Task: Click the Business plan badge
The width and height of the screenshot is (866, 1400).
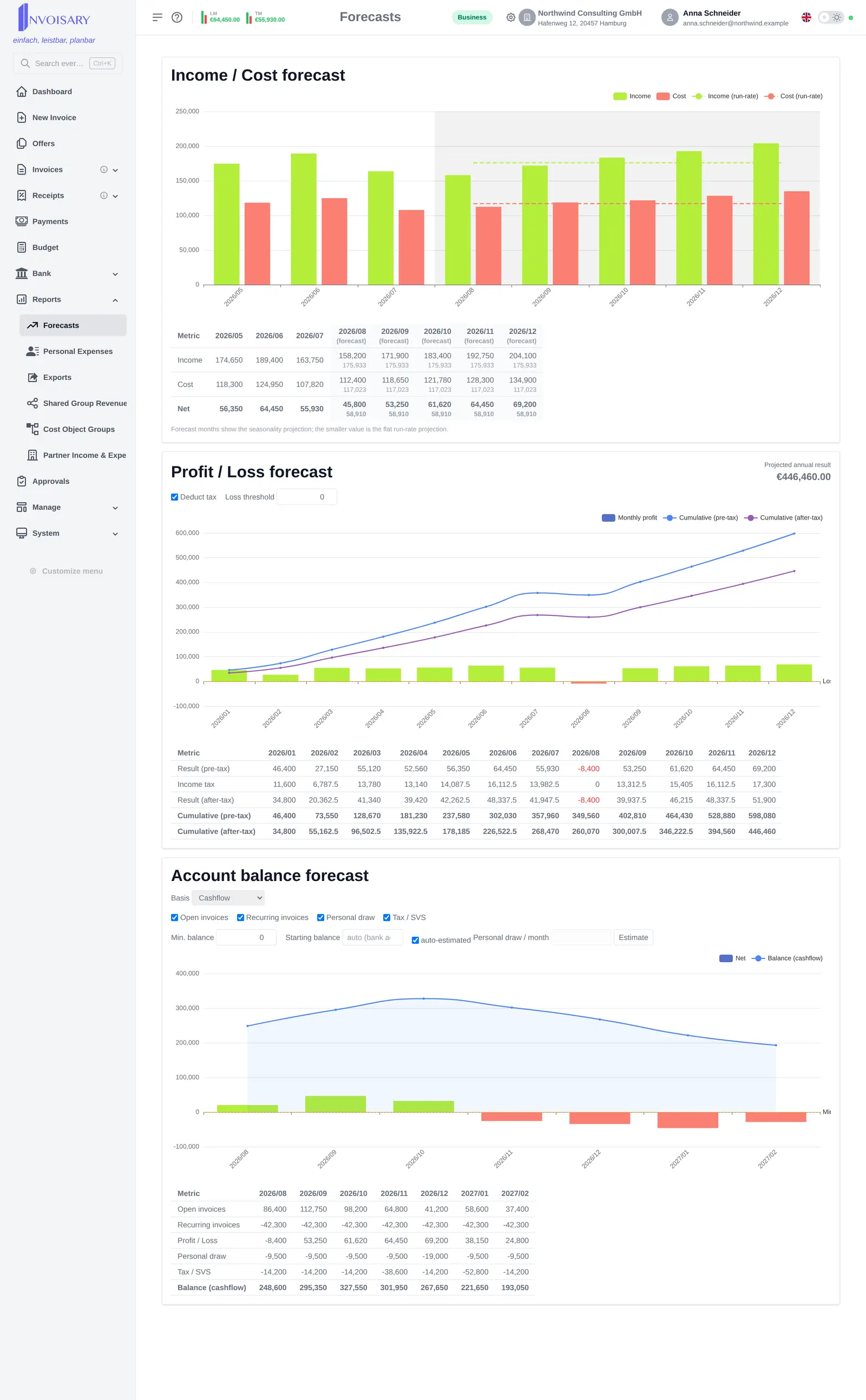Action: point(472,17)
